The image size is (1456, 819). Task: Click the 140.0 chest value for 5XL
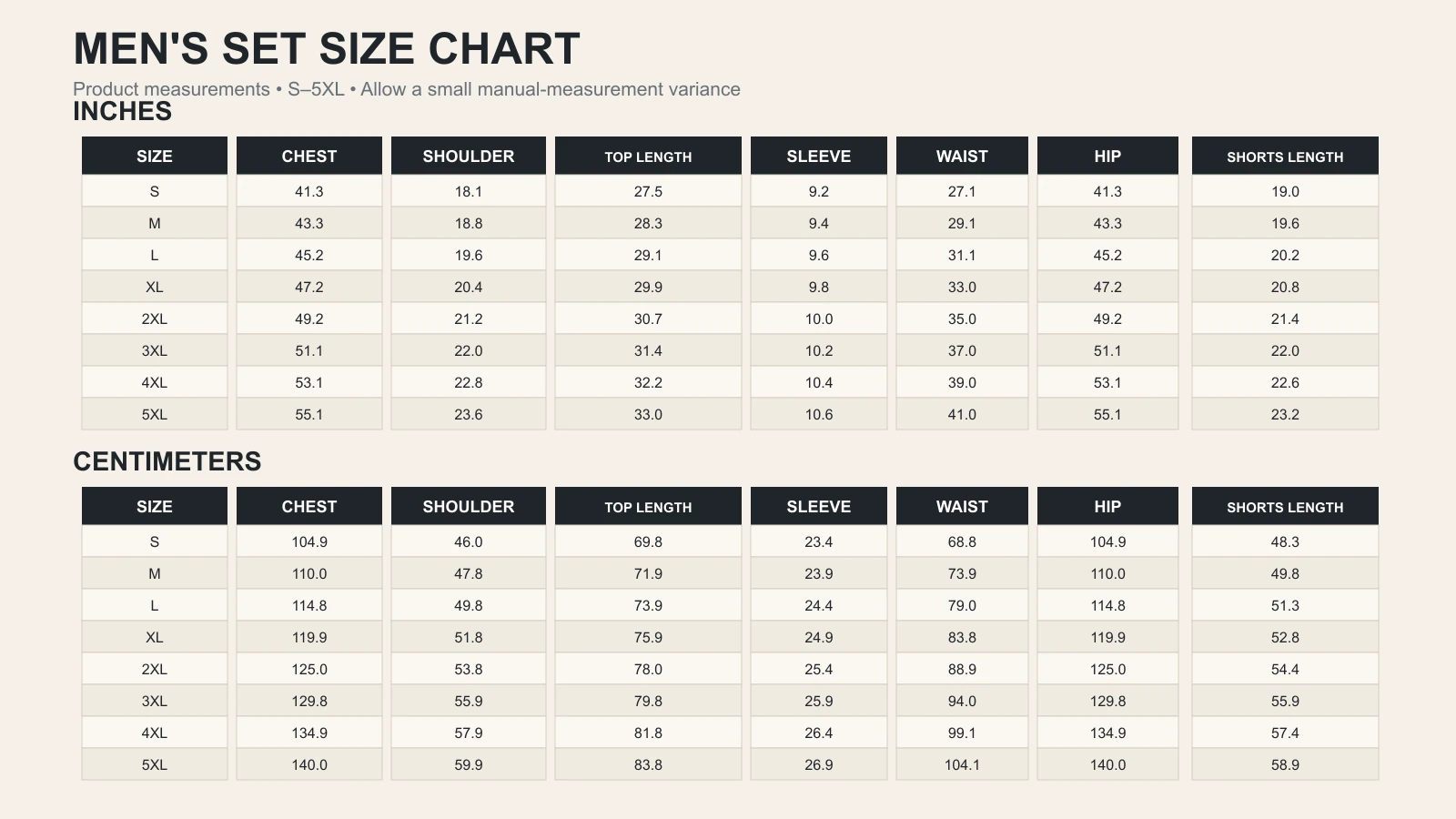click(x=309, y=764)
